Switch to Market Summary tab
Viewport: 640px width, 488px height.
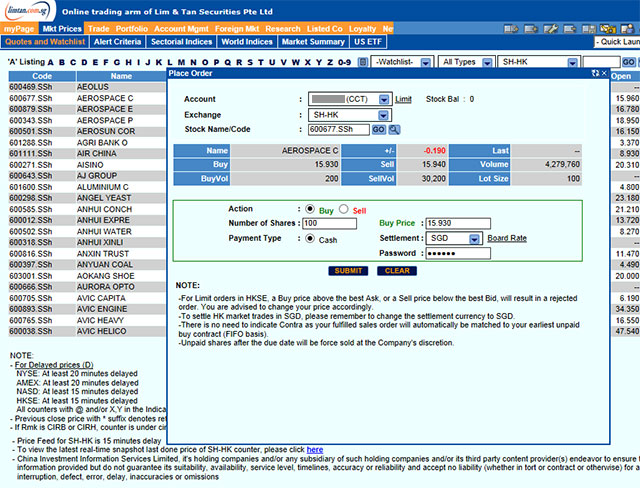[x=313, y=42]
